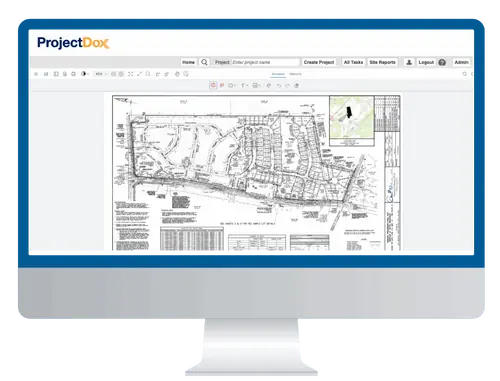Open the zoom percentage dropdown
Viewport: 500px width, 381px height.
click(100, 74)
